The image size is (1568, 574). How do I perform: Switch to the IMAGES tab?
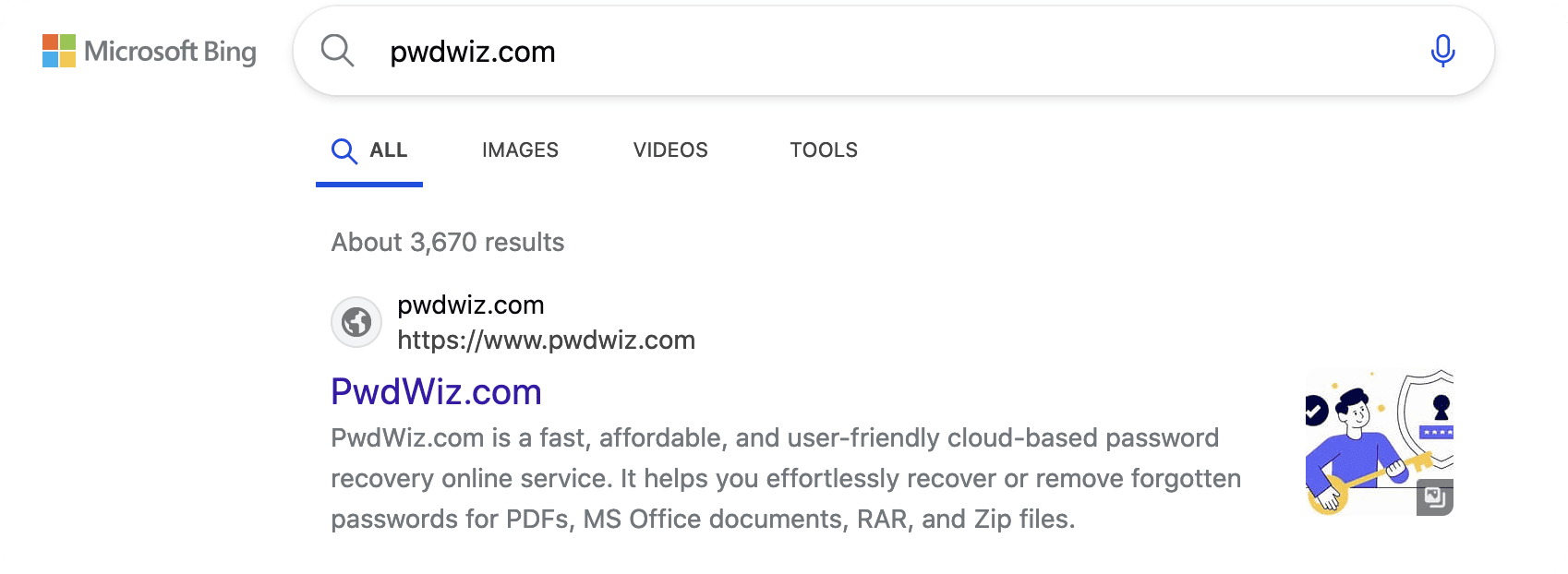520,150
